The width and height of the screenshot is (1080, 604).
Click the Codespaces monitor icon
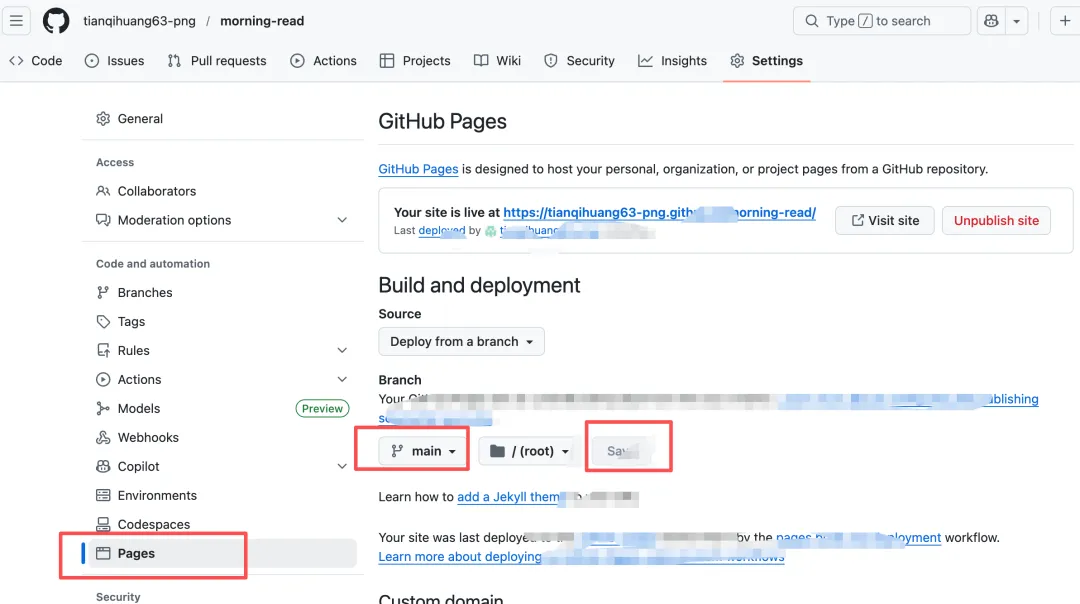click(x=103, y=524)
